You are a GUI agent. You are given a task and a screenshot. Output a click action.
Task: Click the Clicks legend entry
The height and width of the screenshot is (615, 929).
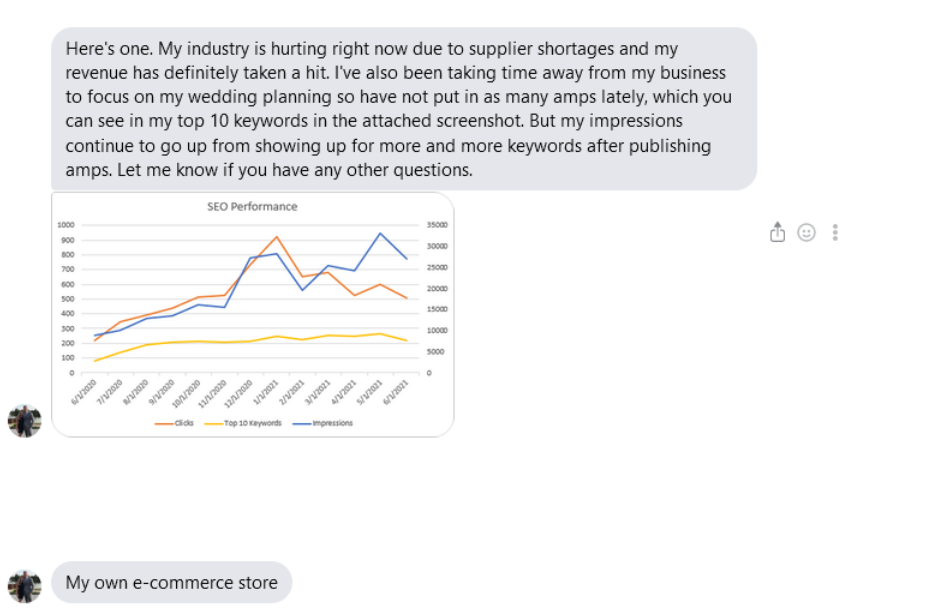pyautogui.click(x=174, y=423)
